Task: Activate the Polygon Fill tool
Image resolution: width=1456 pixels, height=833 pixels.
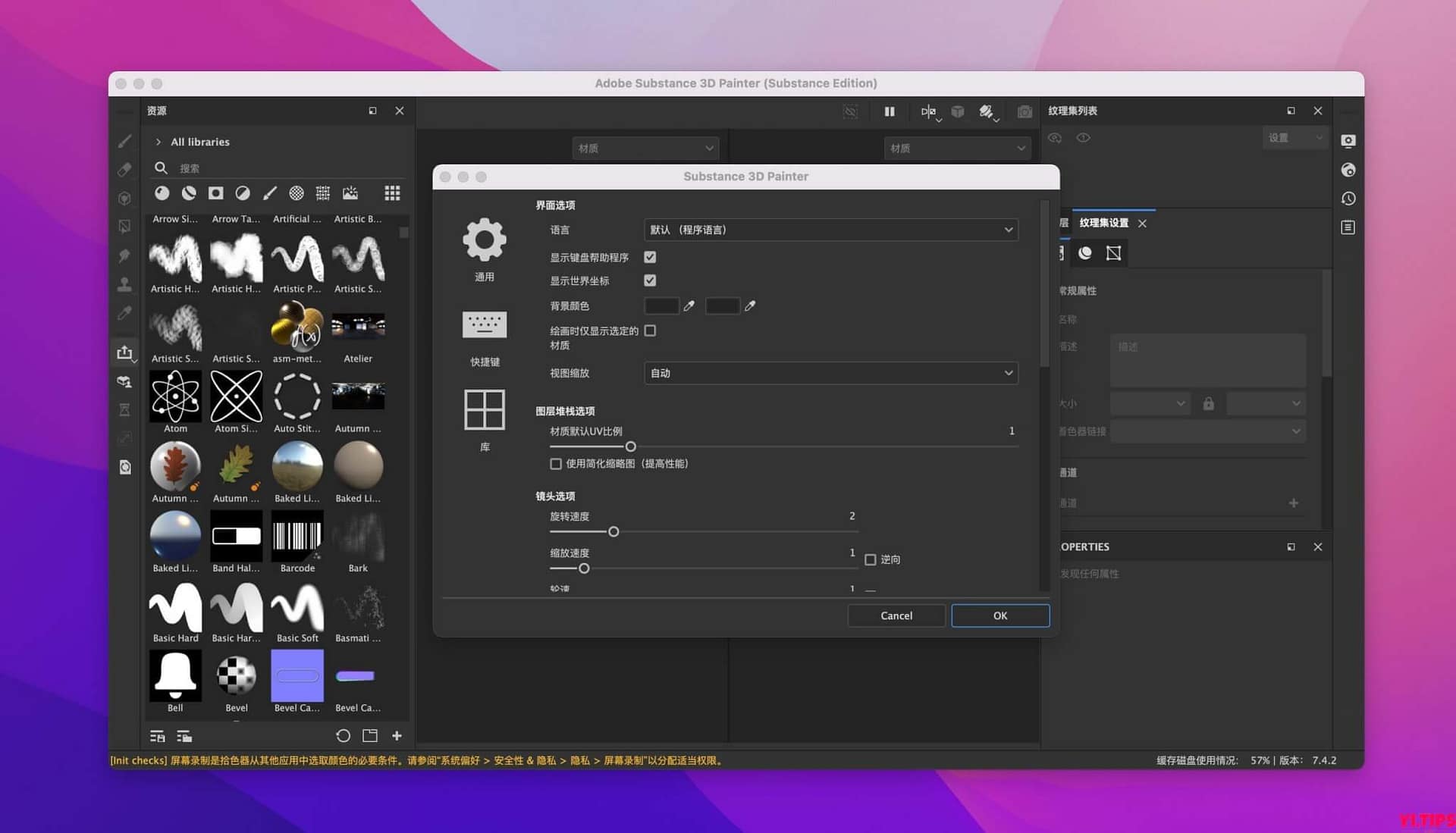Action: (125, 225)
